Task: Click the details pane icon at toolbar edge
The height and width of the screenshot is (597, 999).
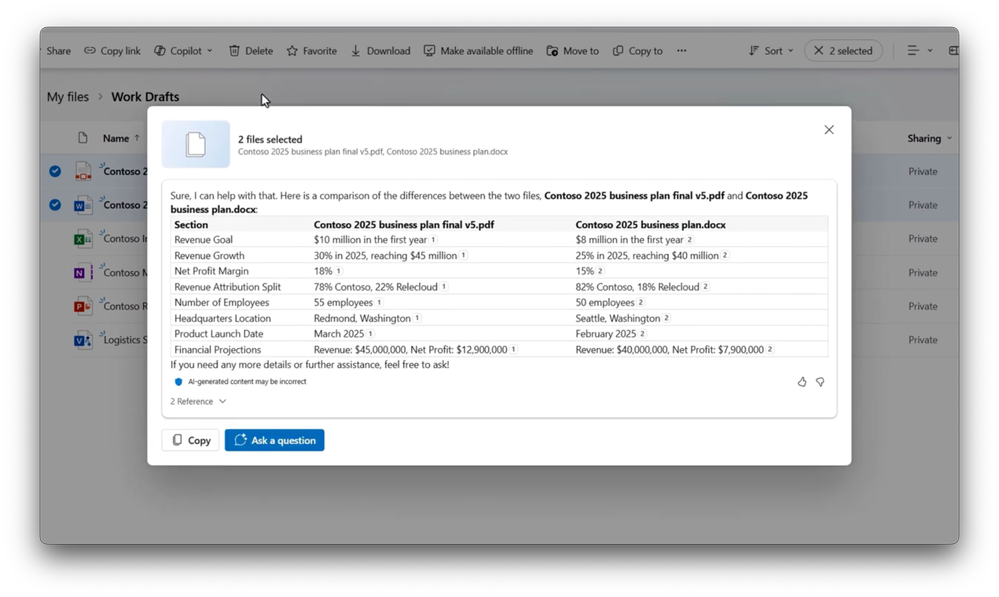Action: coord(953,51)
